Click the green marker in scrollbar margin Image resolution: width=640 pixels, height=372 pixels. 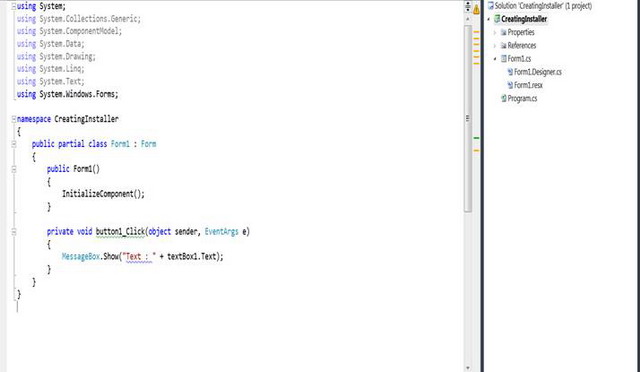pyautogui.click(x=476, y=138)
